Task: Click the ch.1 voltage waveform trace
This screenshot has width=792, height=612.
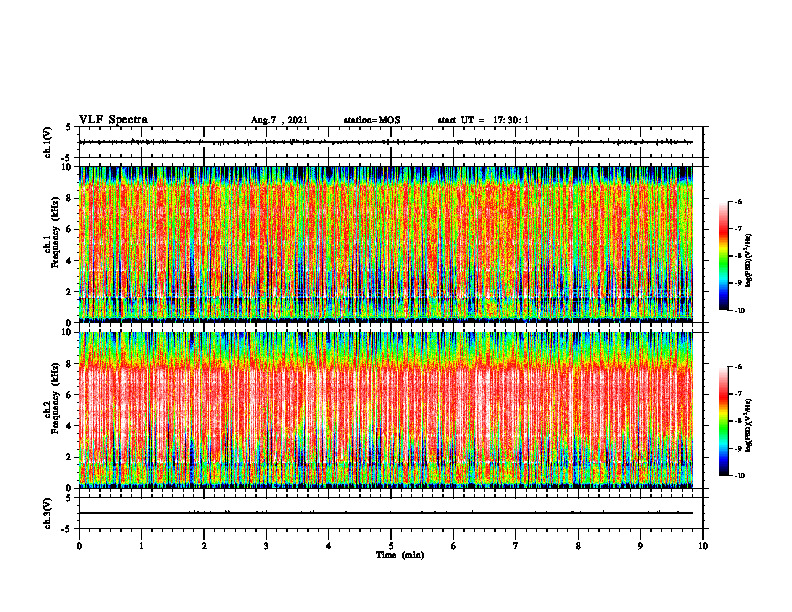Action: coord(386,142)
